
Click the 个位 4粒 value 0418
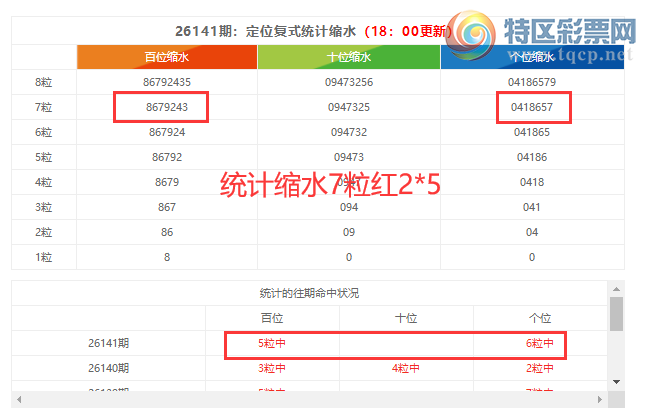[532, 183]
